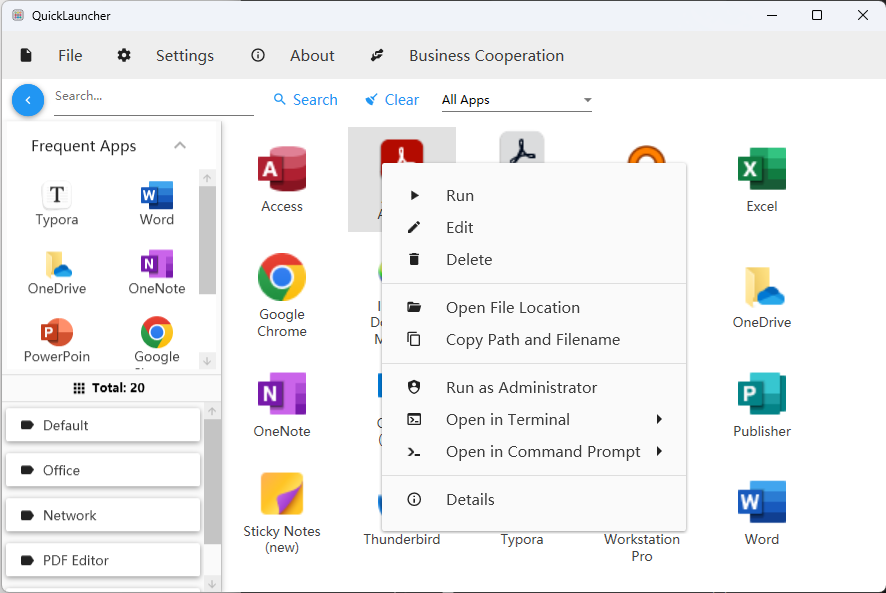Open OneNote from Frequent Apps
Viewport: 886px width, 593px height.
pos(157,272)
